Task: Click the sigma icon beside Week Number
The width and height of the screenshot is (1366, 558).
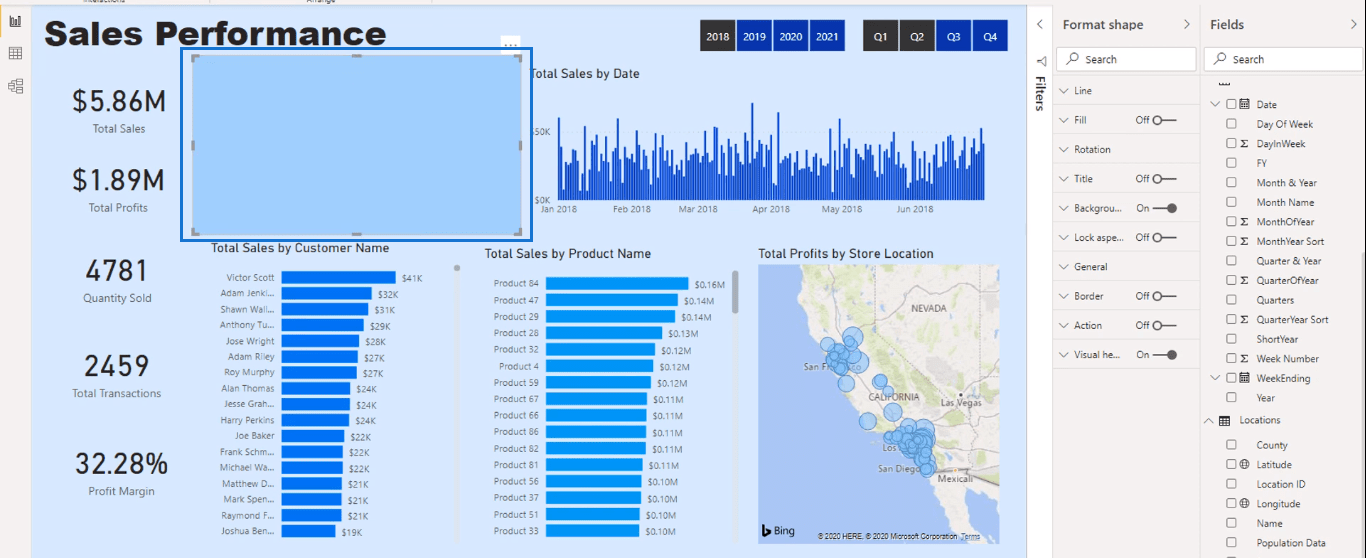Action: [1245, 359]
